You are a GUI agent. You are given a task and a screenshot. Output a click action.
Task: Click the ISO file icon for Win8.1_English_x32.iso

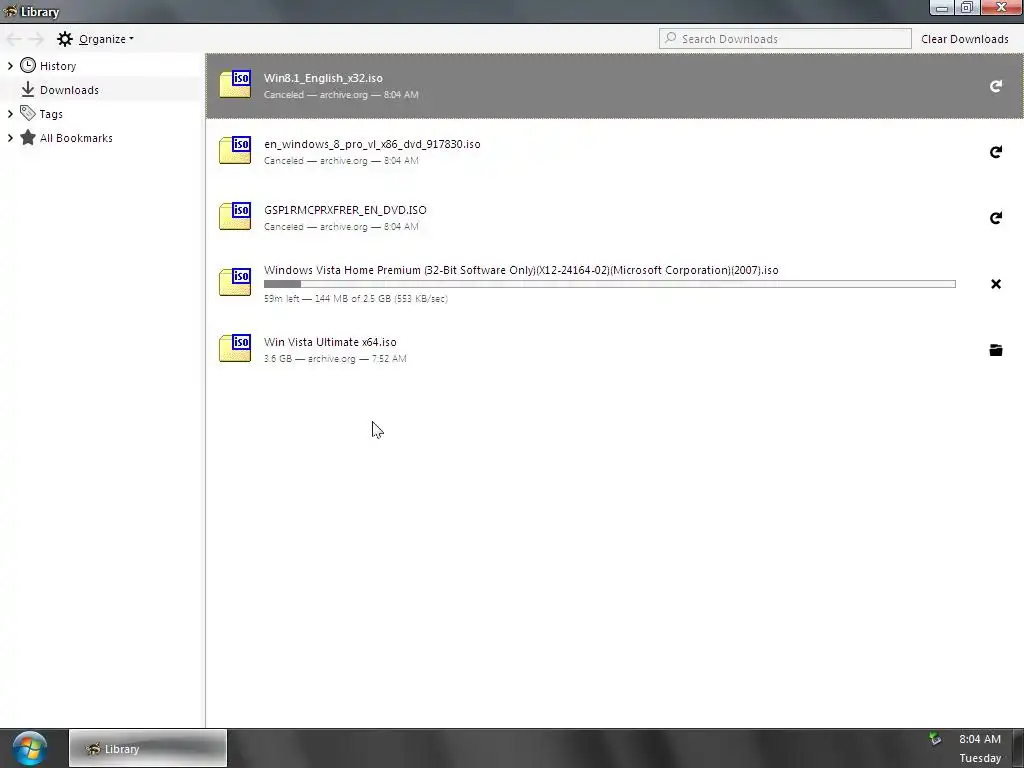pyautogui.click(x=235, y=85)
